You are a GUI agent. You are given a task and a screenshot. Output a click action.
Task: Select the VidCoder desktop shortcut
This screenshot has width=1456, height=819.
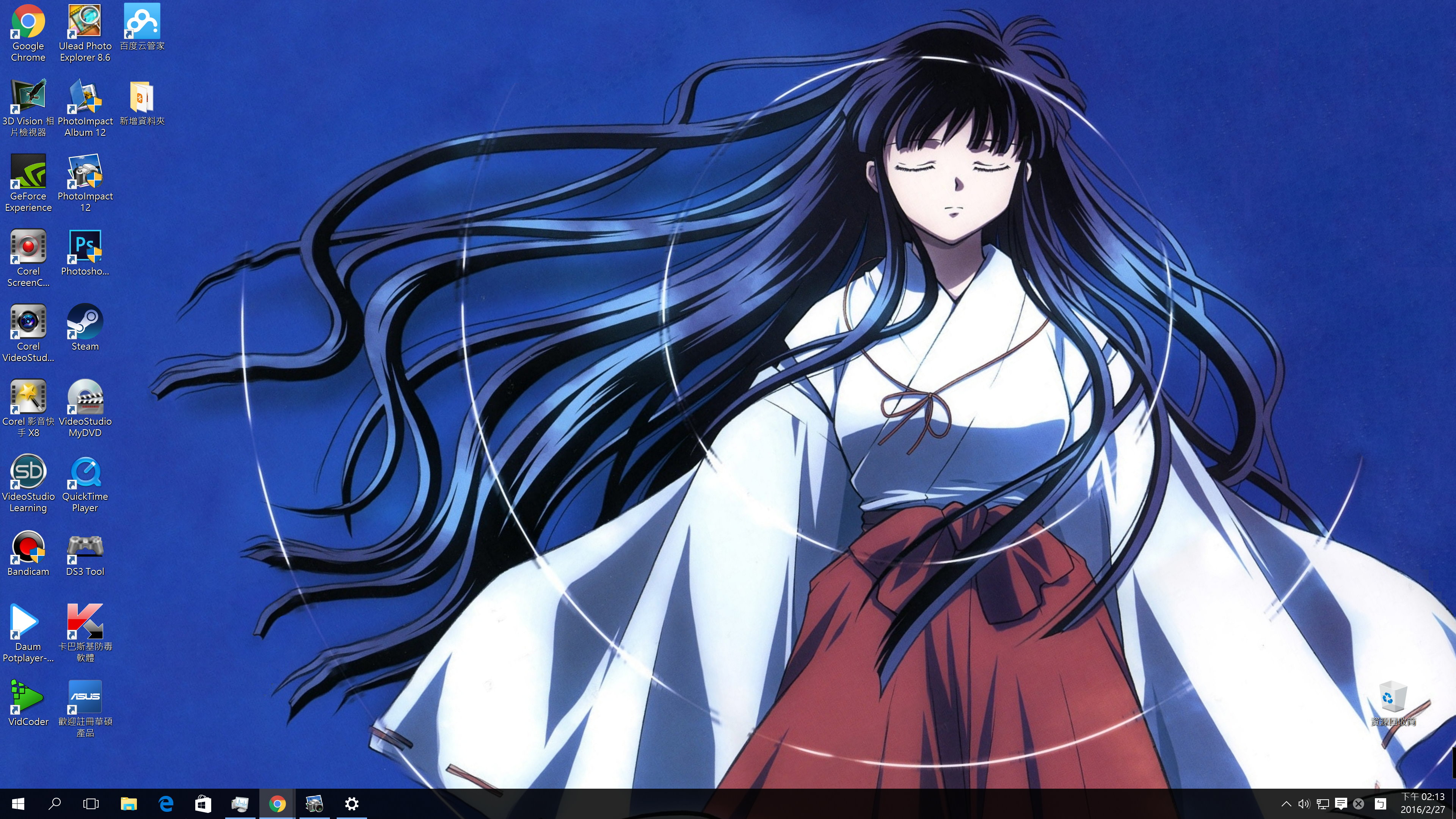[28, 704]
